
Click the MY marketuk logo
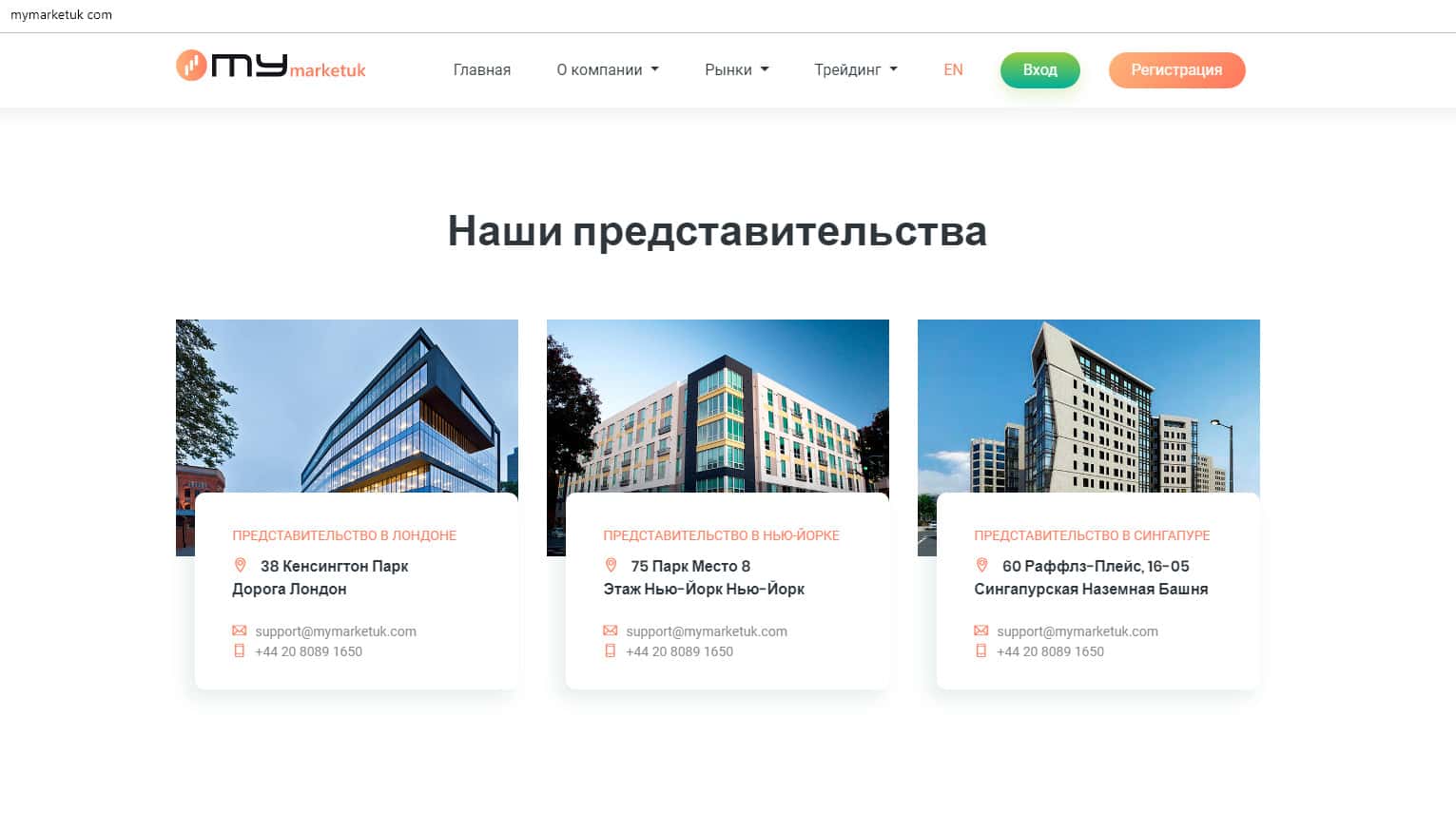(271, 66)
